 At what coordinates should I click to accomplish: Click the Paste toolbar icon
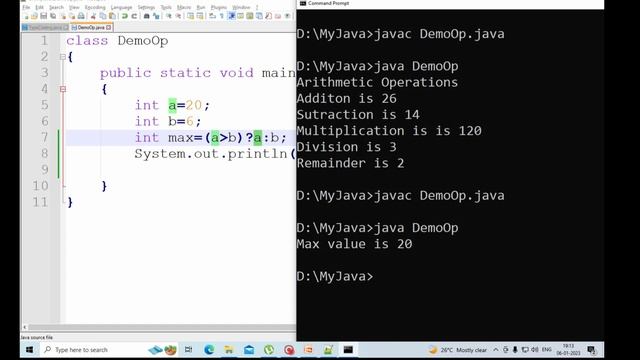click(x=112, y=16)
